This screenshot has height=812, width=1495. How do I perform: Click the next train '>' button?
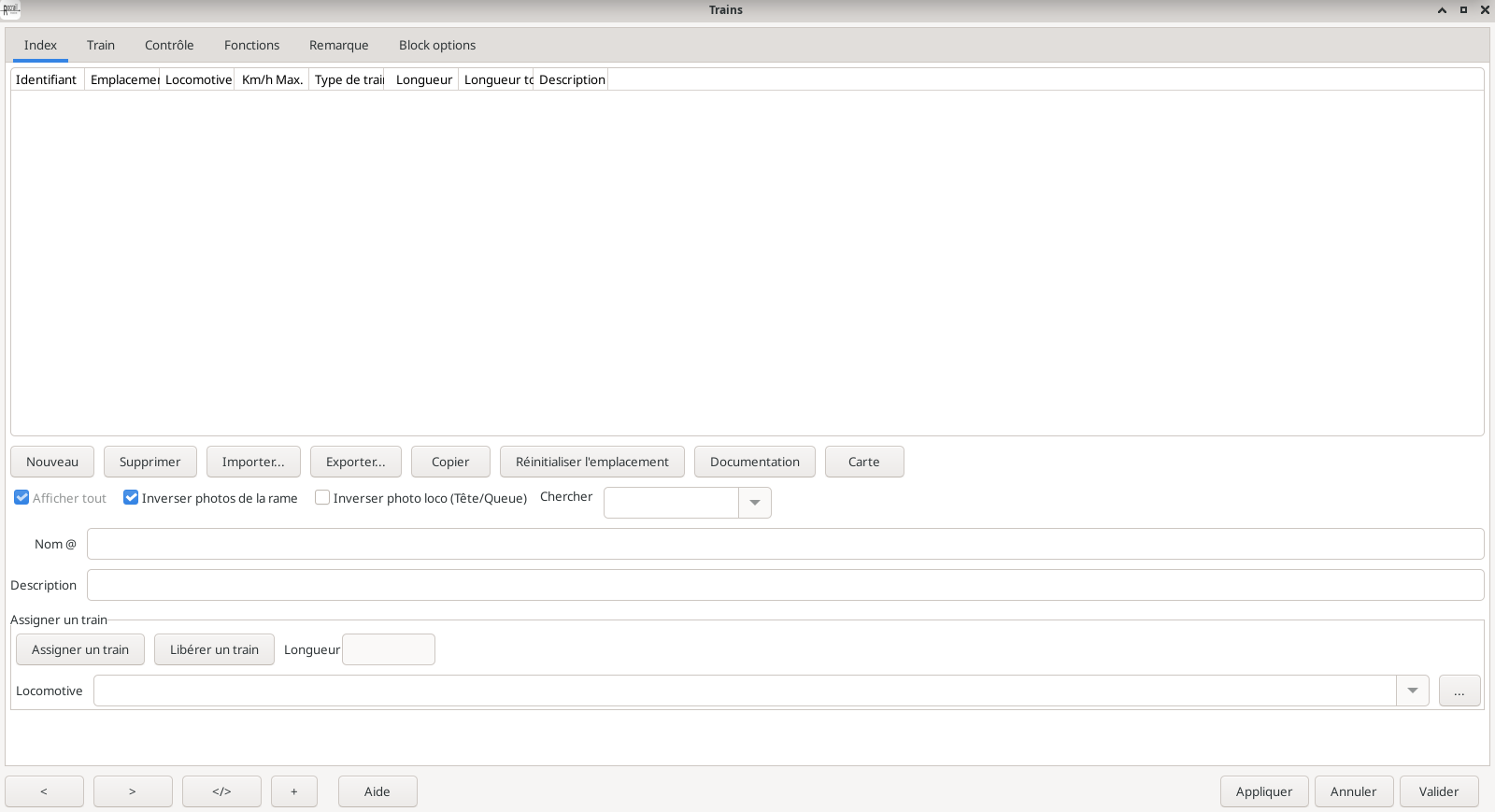pos(133,791)
